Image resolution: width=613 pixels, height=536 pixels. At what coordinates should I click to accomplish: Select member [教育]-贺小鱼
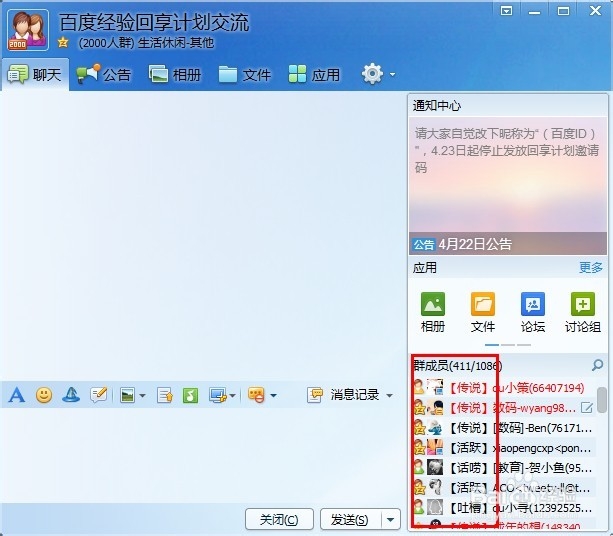[504, 468]
